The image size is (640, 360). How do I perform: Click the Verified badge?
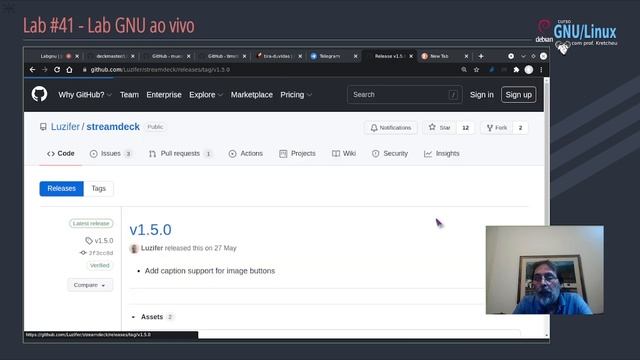pyautogui.click(x=100, y=265)
